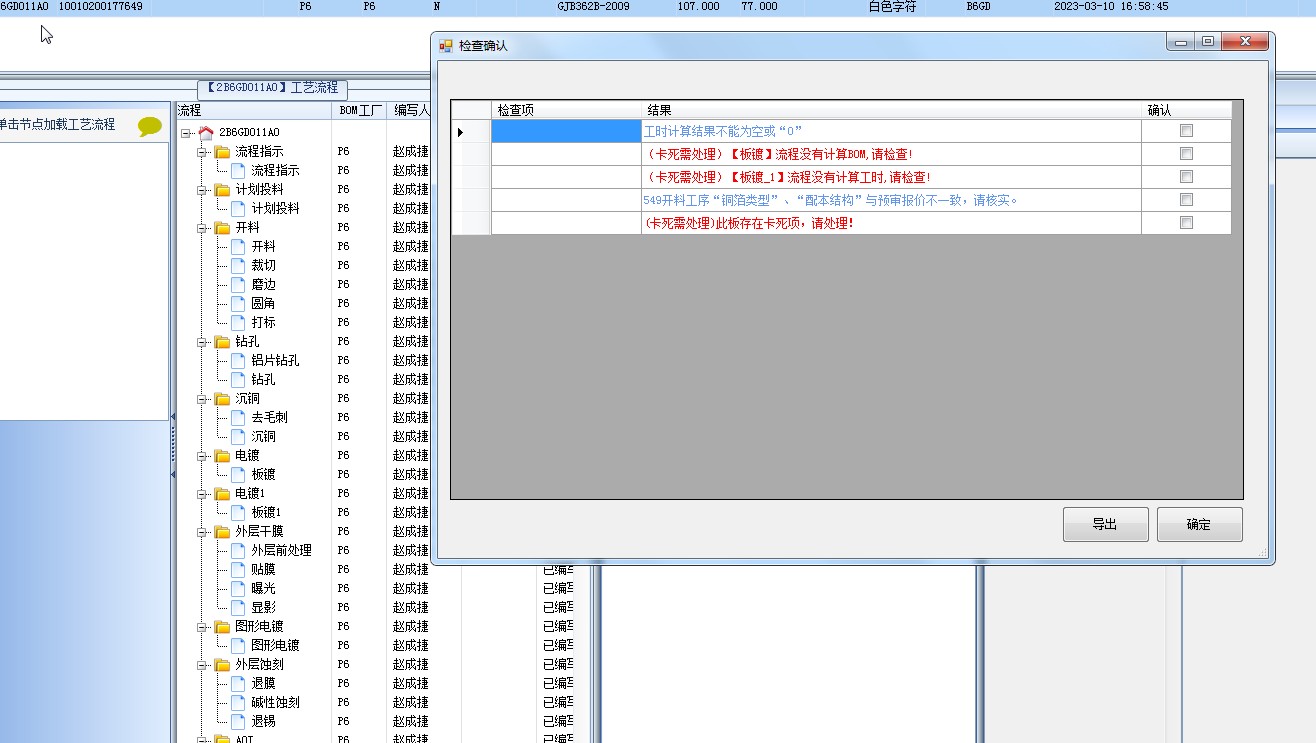This screenshot has height=743, width=1316.
Task: Collapse the 计划投料 folder node
Action: click(202, 189)
